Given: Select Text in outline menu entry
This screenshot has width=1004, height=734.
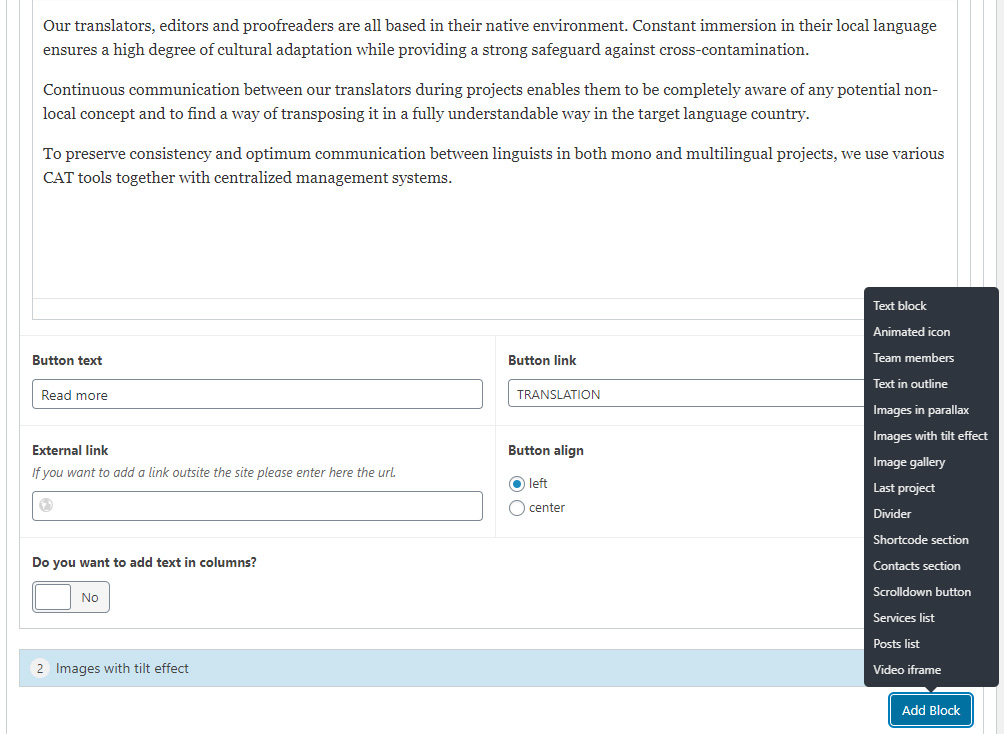Looking at the screenshot, I should (x=910, y=384).
